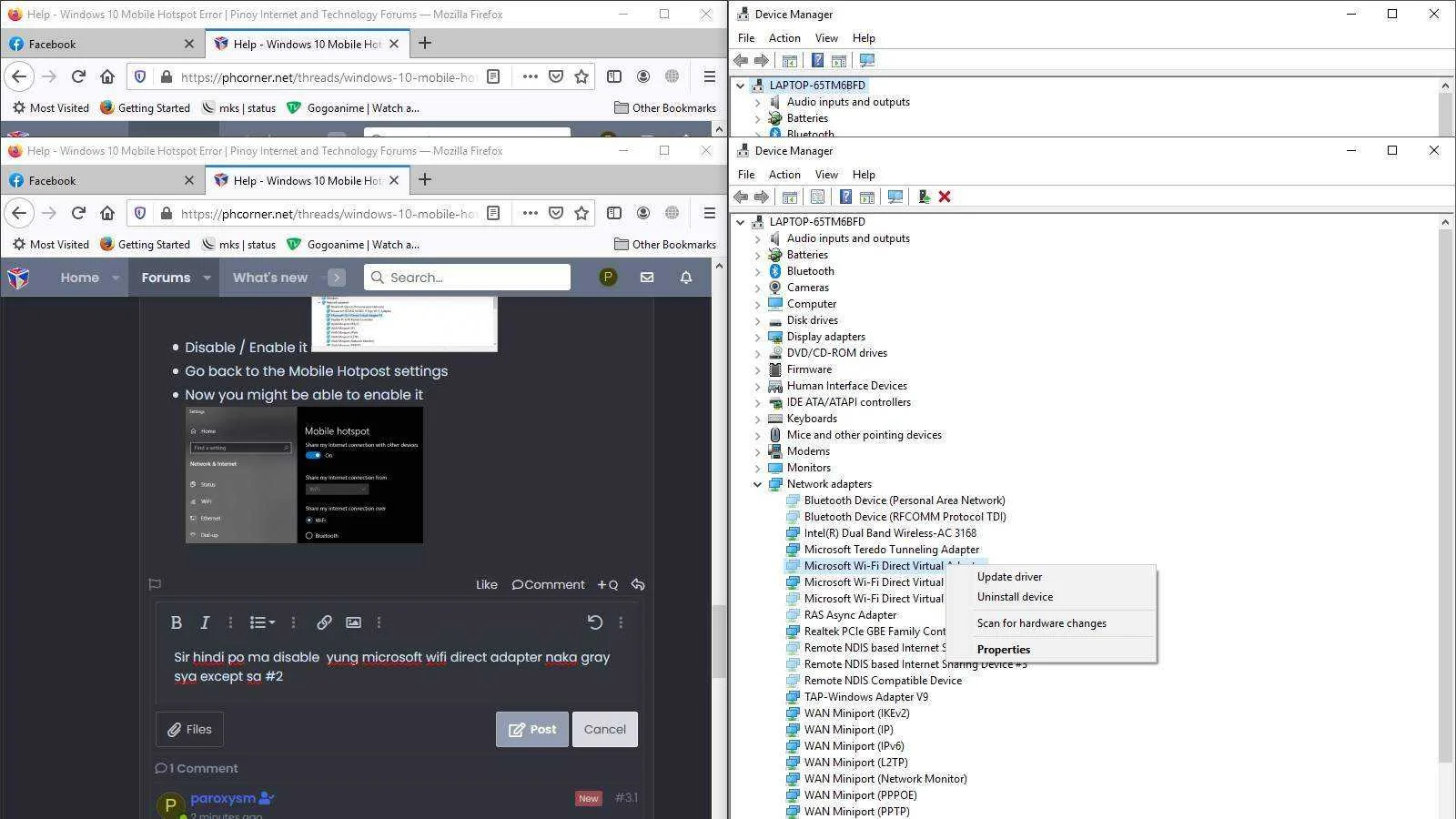Open the What's new nav link

click(270, 278)
